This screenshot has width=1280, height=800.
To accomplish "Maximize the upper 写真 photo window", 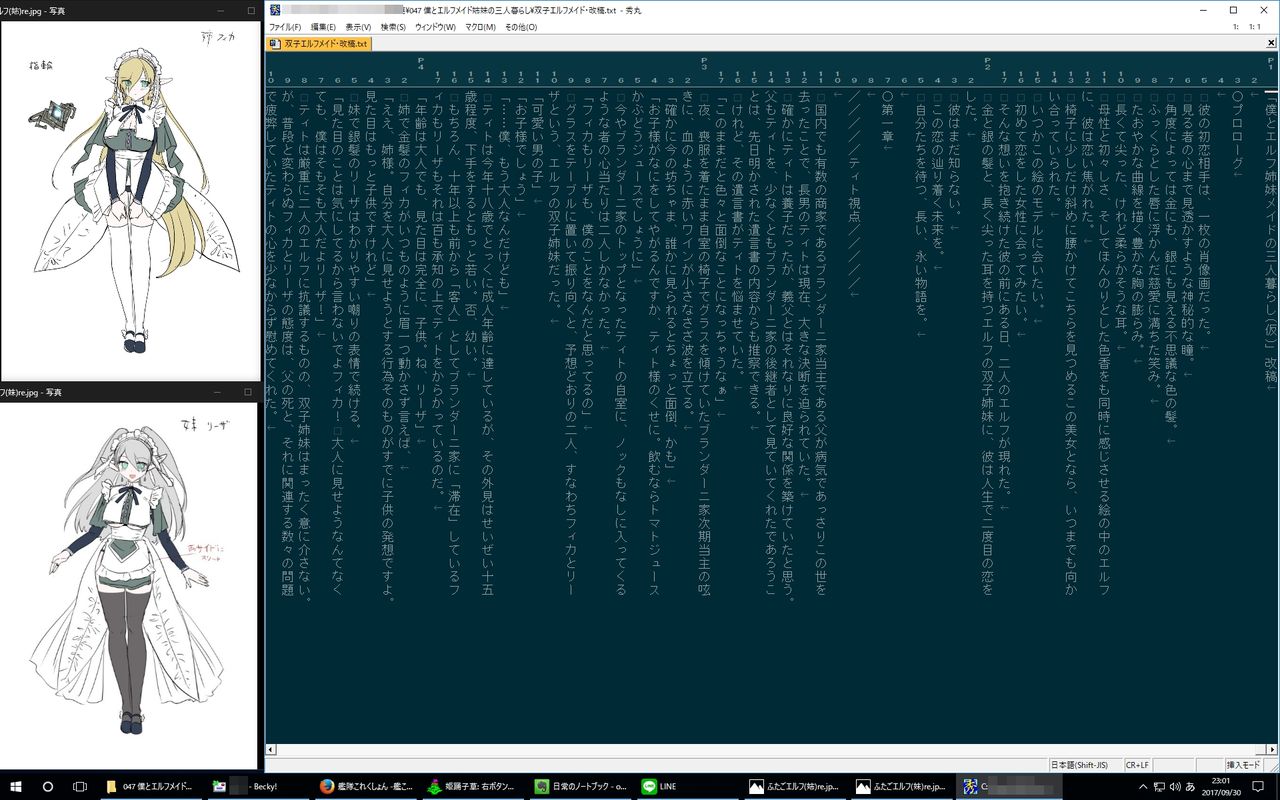I will point(250,10).
